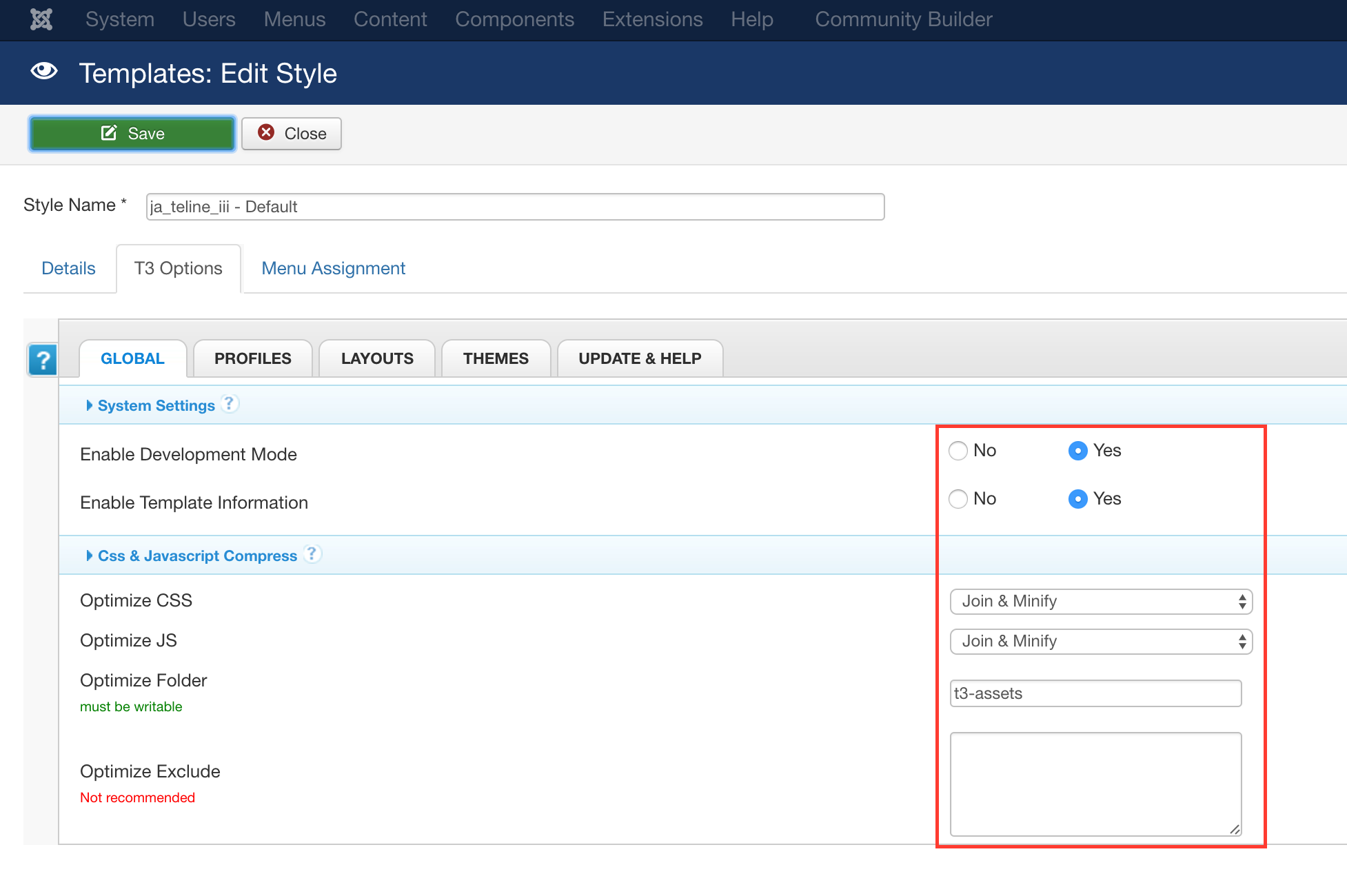Viewport: 1347px width, 896px height.
Task: Open the Optimize CSS dropdown
Action: click(x=1101, y=601)
